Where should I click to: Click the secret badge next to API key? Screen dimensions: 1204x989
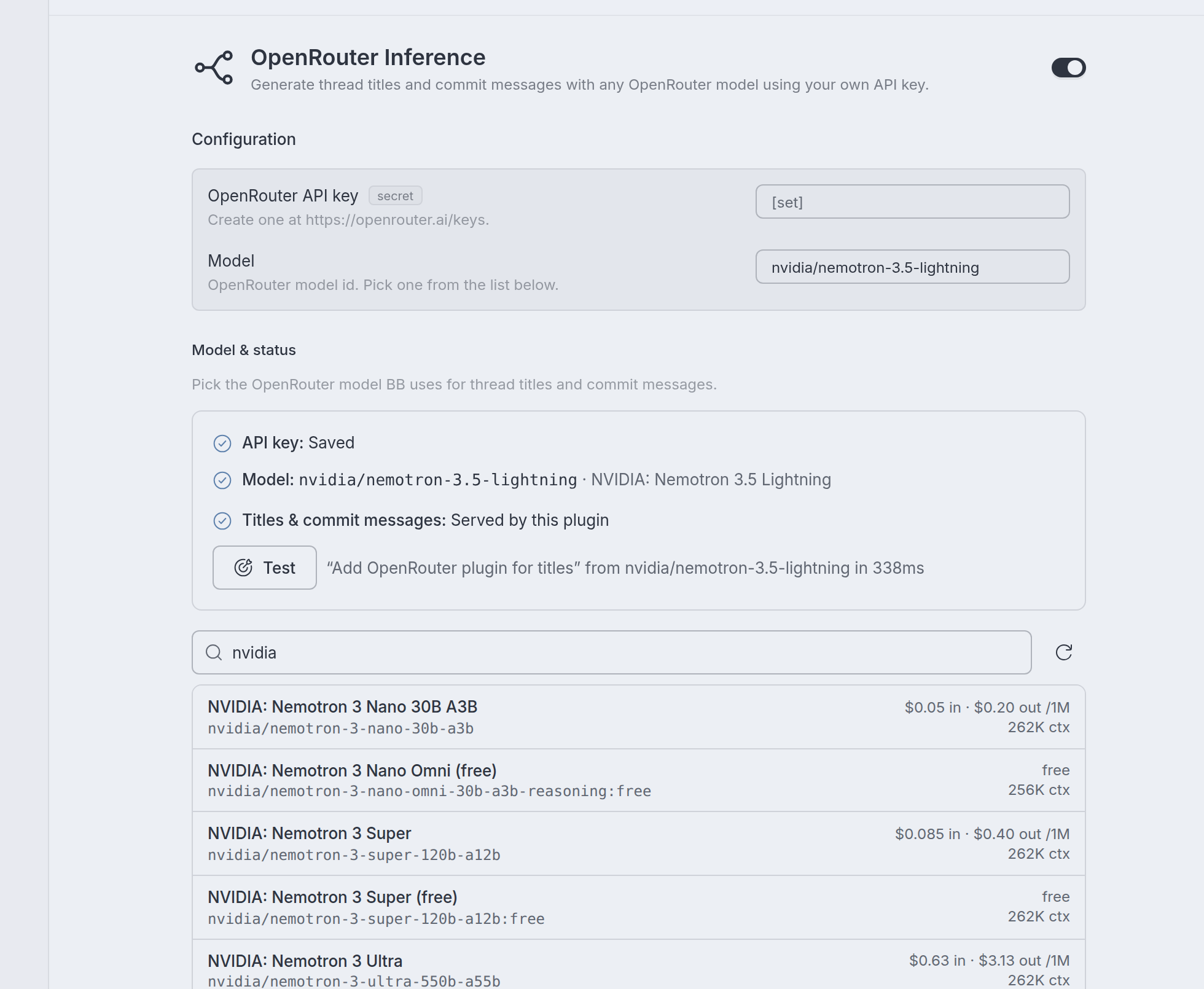pyautogui.click(x=395, y=196)
